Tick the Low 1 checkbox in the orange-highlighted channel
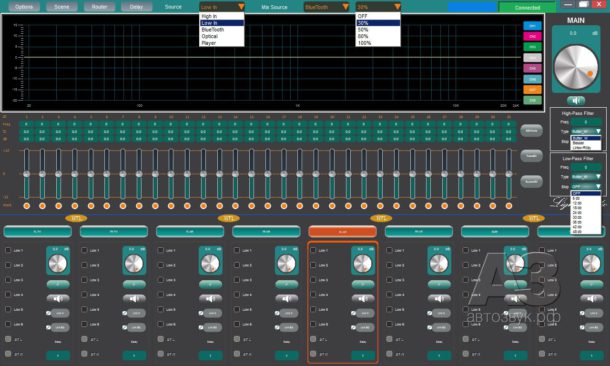 tap(313, 250)
